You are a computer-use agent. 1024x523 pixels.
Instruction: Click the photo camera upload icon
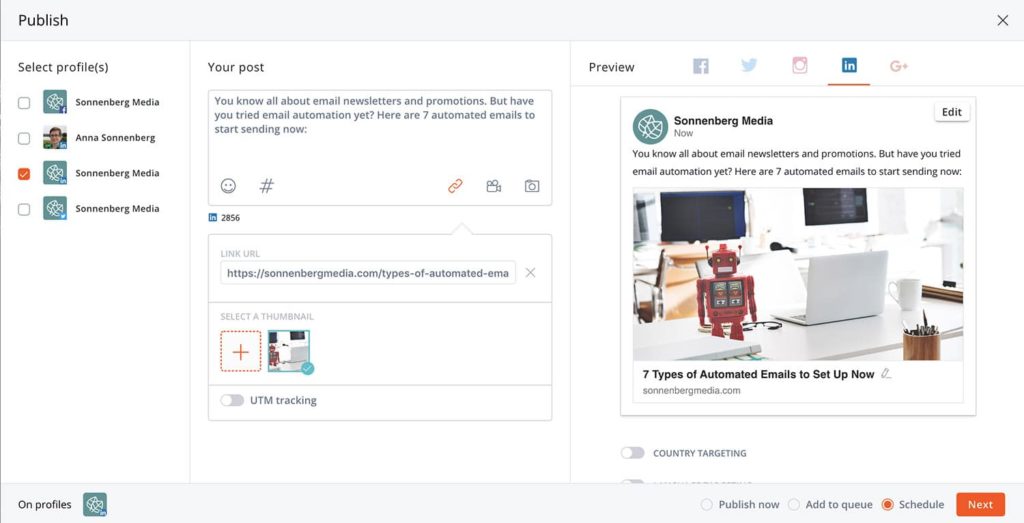[x=532, y=186]
